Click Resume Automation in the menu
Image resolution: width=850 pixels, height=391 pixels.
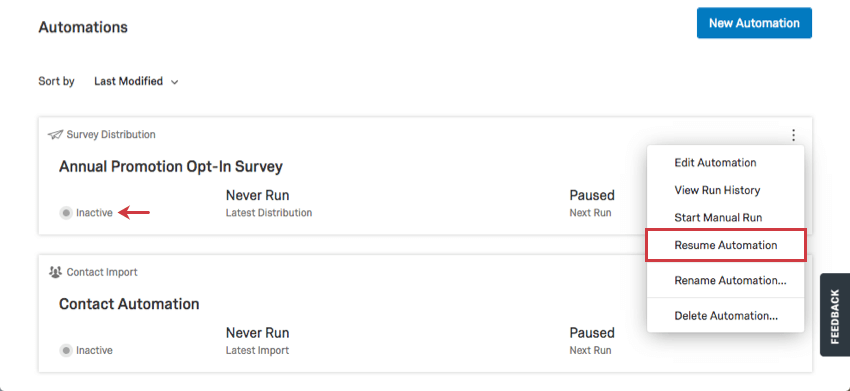click(725, 245)
